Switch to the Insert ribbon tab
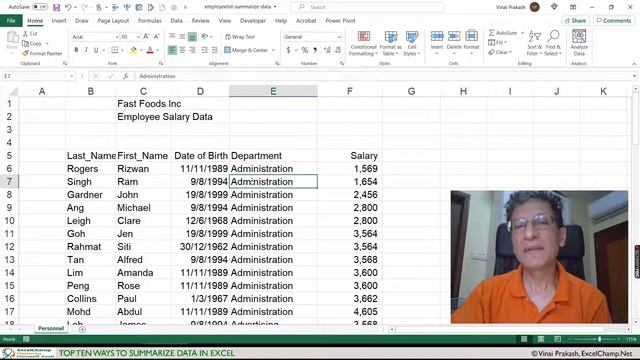The image size is (640, 360). tap(59, 20)
